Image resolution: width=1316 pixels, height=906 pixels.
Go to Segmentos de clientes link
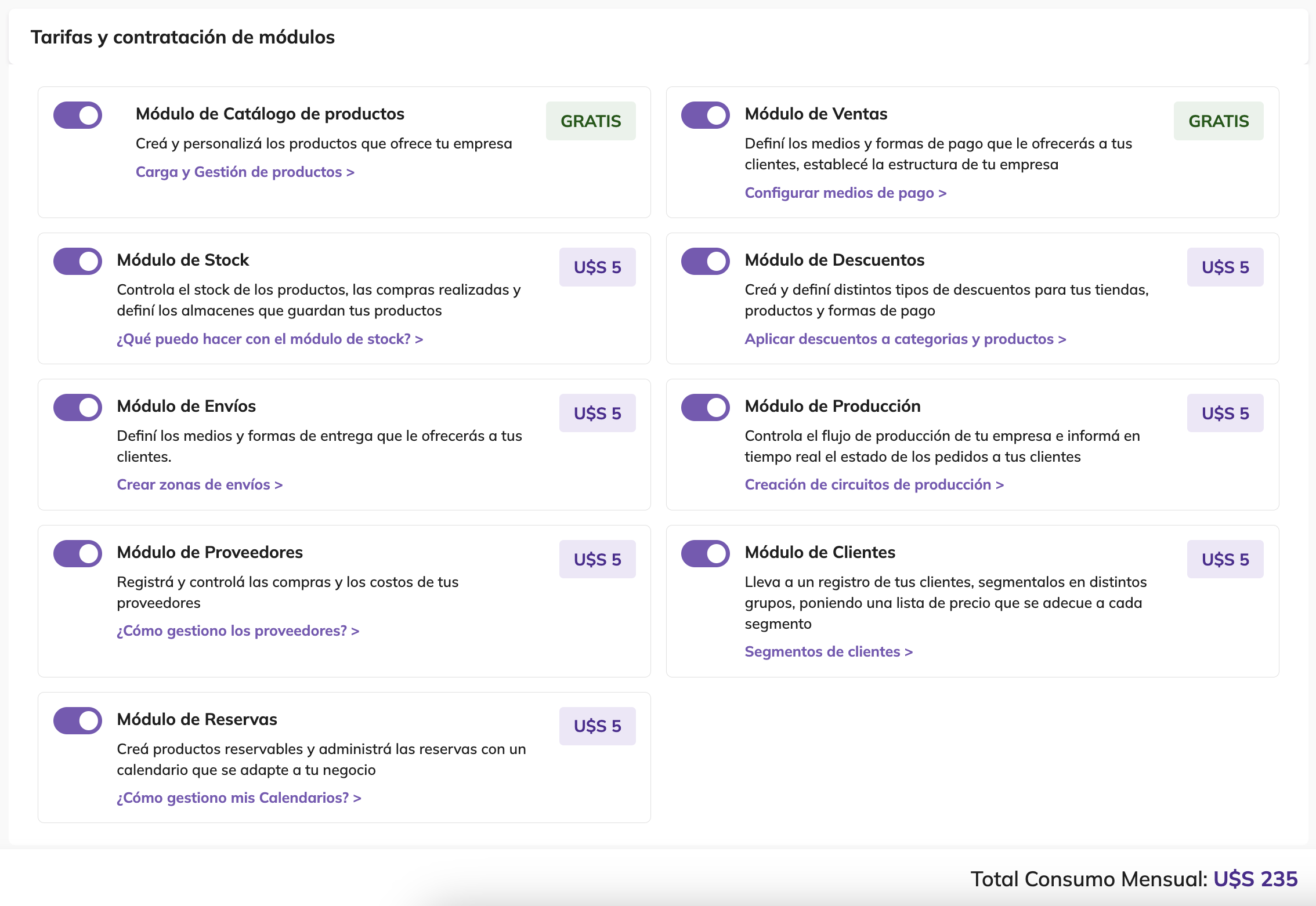coord(828,652)
